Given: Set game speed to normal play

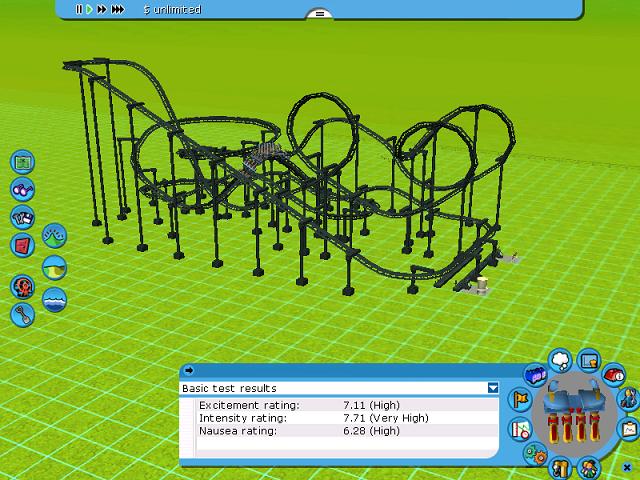Looking at the screenshot, I should pos(89,9).
